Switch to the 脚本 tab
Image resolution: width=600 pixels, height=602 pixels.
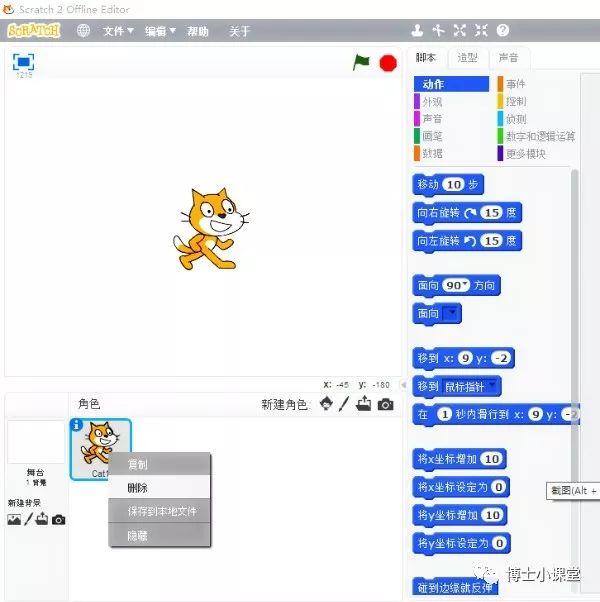[426, 58]
